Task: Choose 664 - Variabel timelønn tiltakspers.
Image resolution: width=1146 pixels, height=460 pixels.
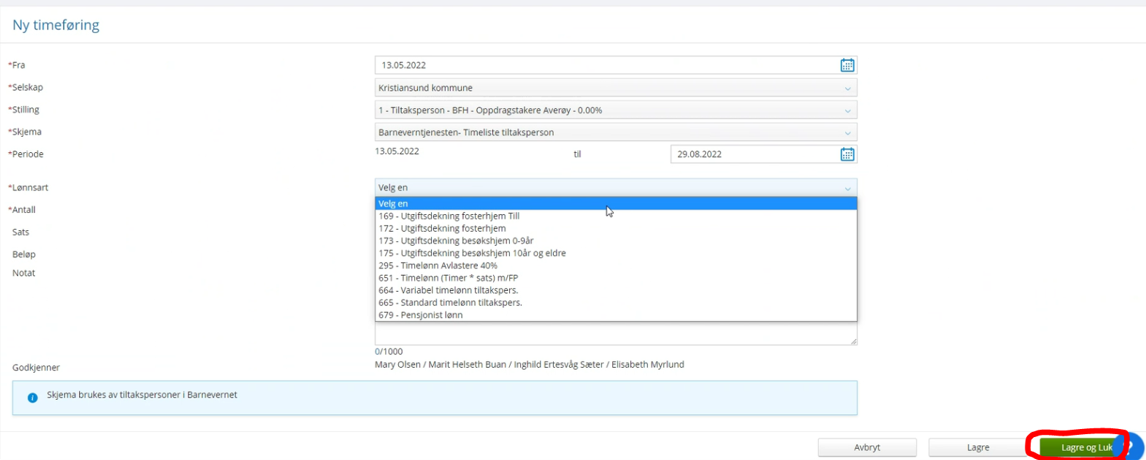Action: pyautogui.click(x=615, y=290)
